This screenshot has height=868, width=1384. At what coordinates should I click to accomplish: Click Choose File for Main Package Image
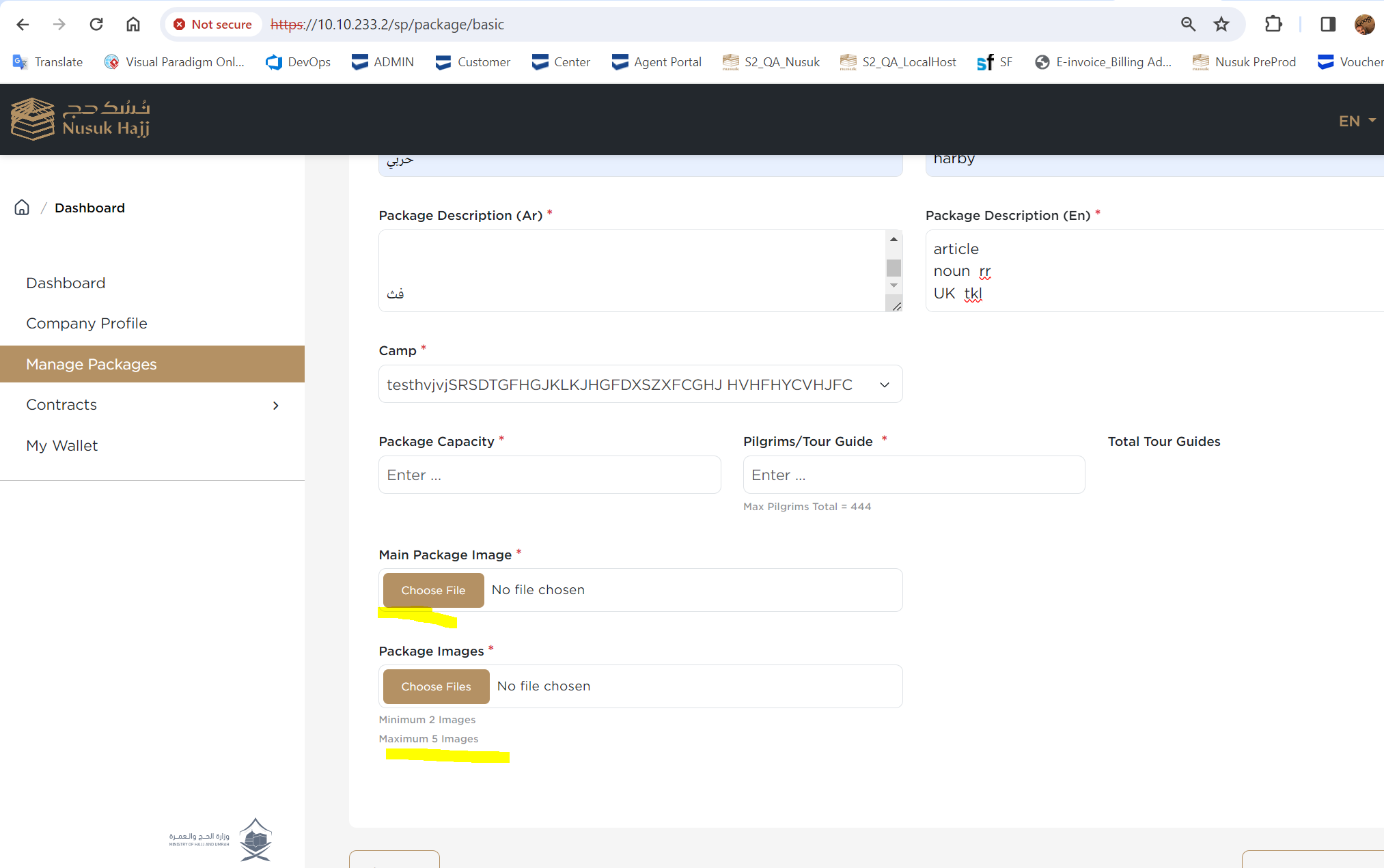point(433,591)
